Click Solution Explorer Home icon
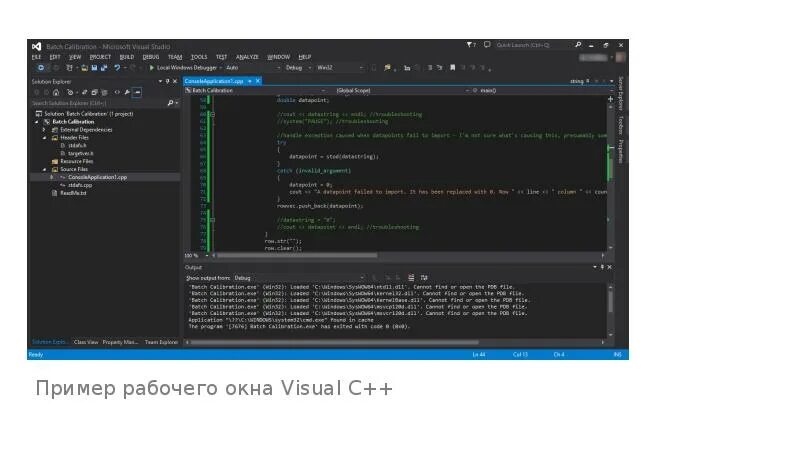 (56, 92)
